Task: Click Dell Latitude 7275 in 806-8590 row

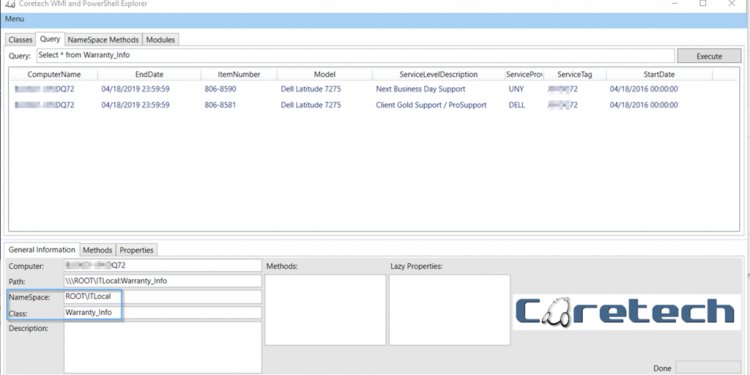Action: [311, 89]
